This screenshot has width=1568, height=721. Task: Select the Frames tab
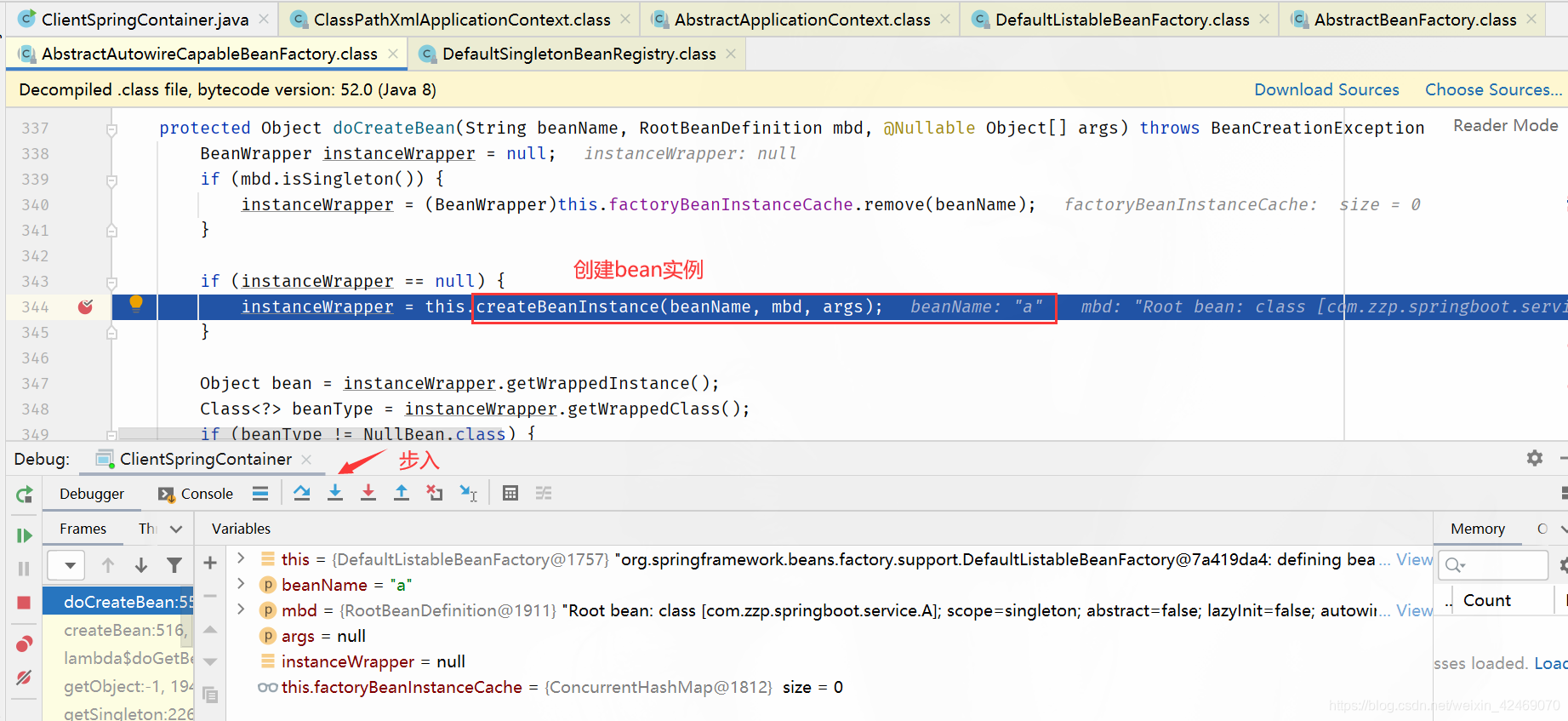click(83, 529)
